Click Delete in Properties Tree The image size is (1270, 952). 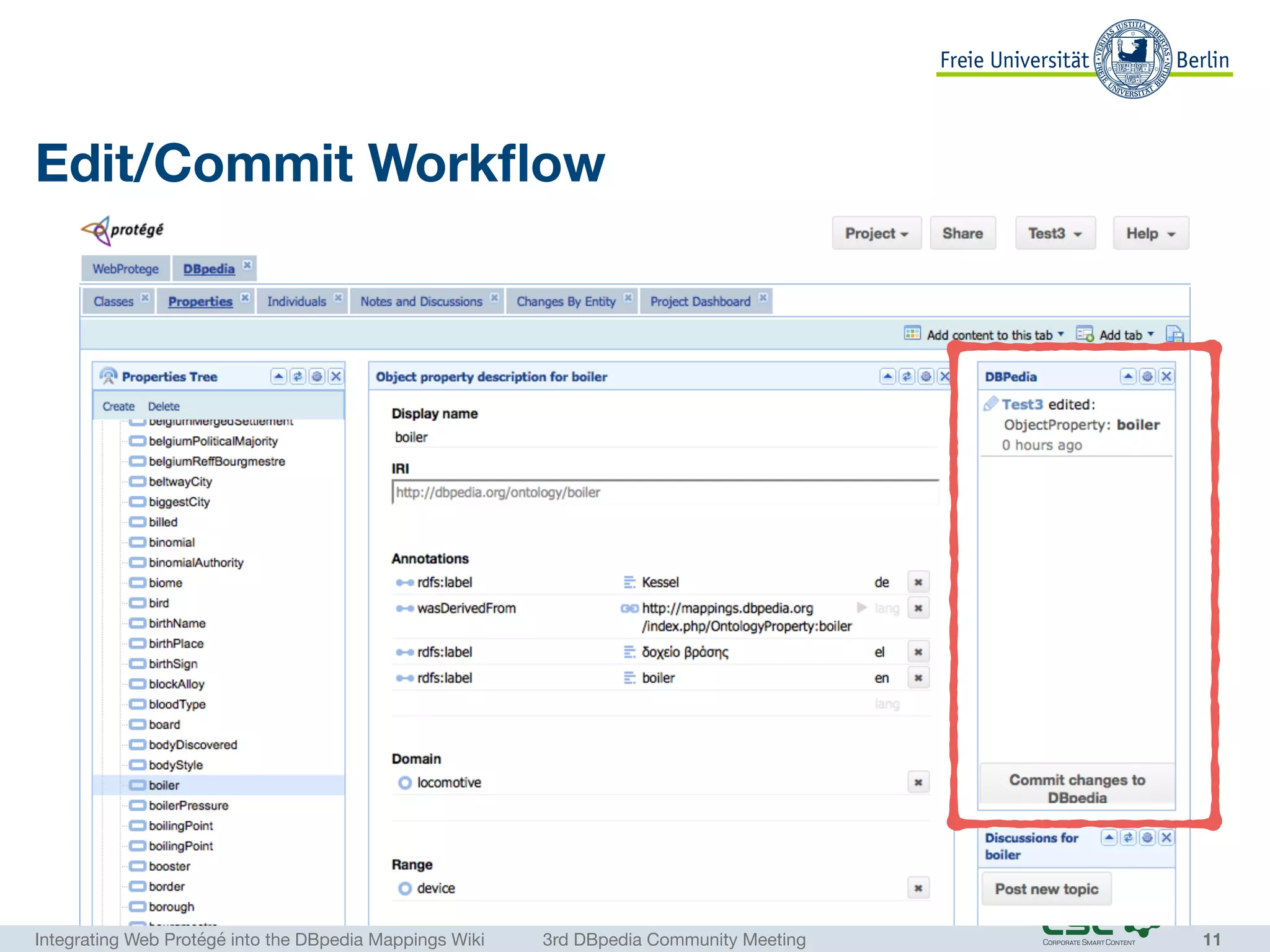coord(164,407)
